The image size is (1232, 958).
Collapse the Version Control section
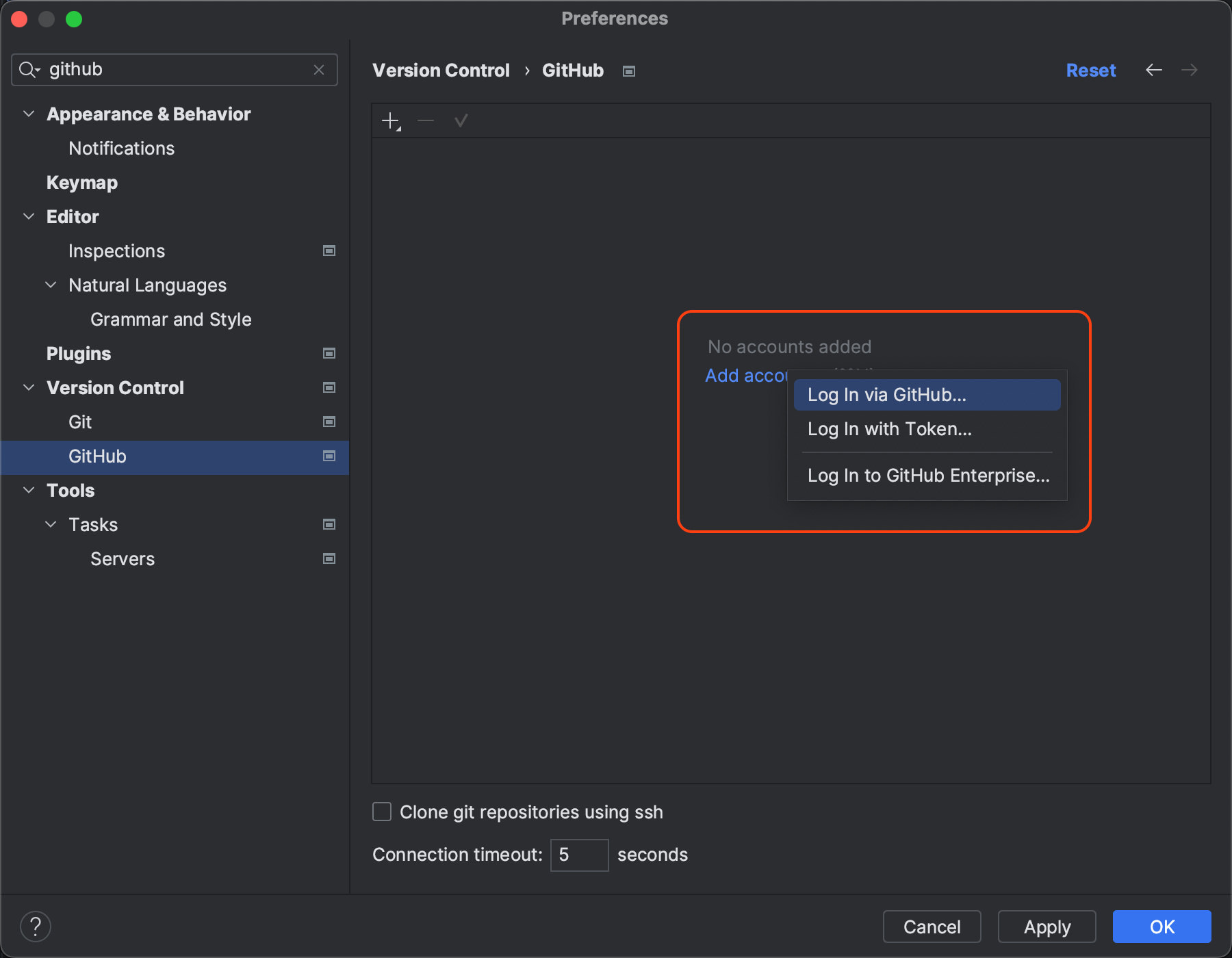(29, 388)
